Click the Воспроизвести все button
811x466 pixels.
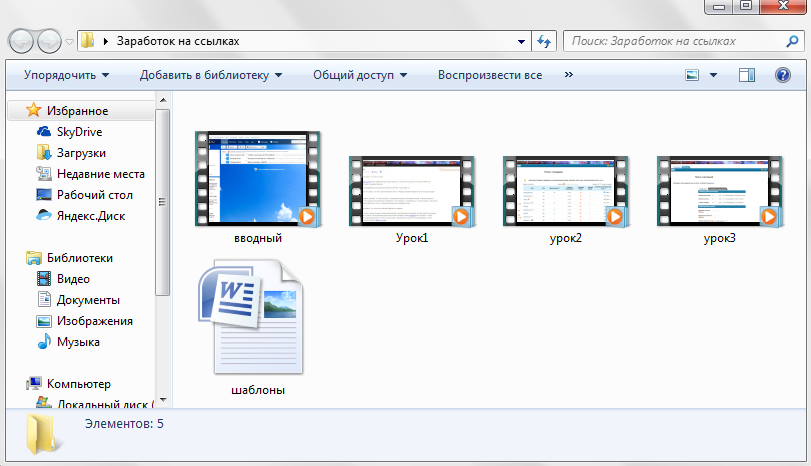[x=490, y=75]
